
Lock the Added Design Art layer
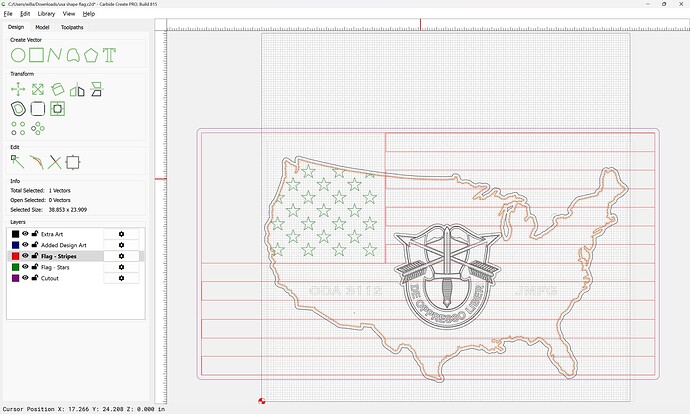35,245
